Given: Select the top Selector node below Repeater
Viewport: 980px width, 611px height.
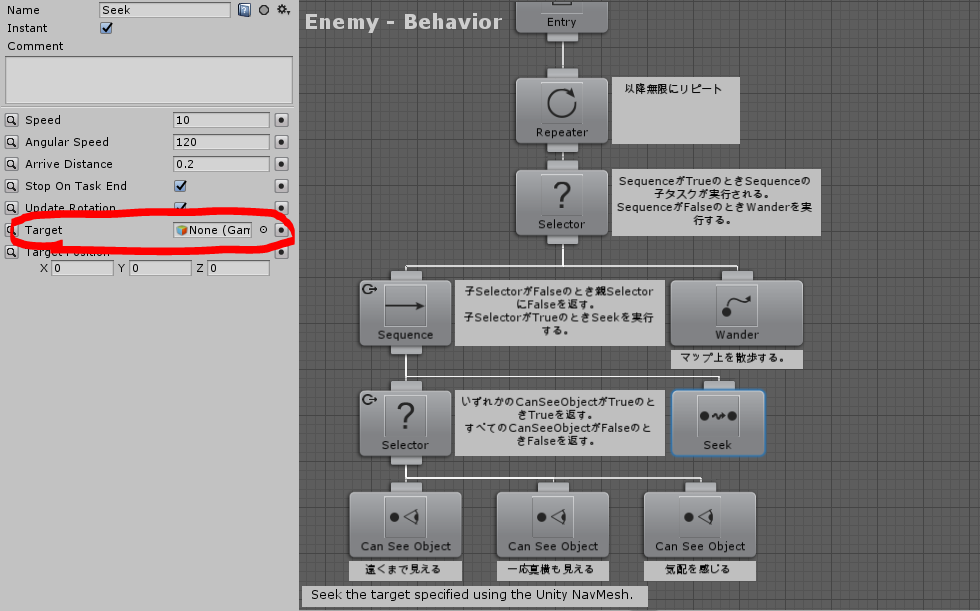Looking at the screenshot, I should [x=562, y=202].
